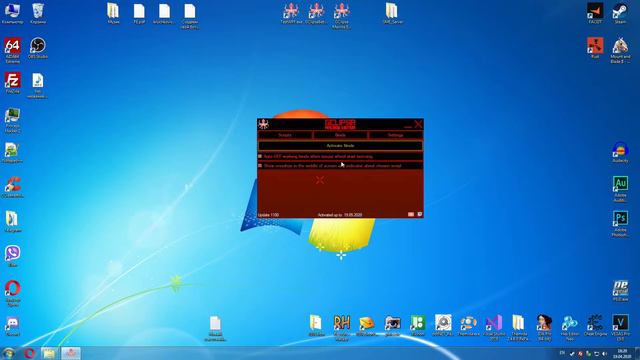
Task: Select the Discord desktop shortcut
Action: [x=12, y=327]
